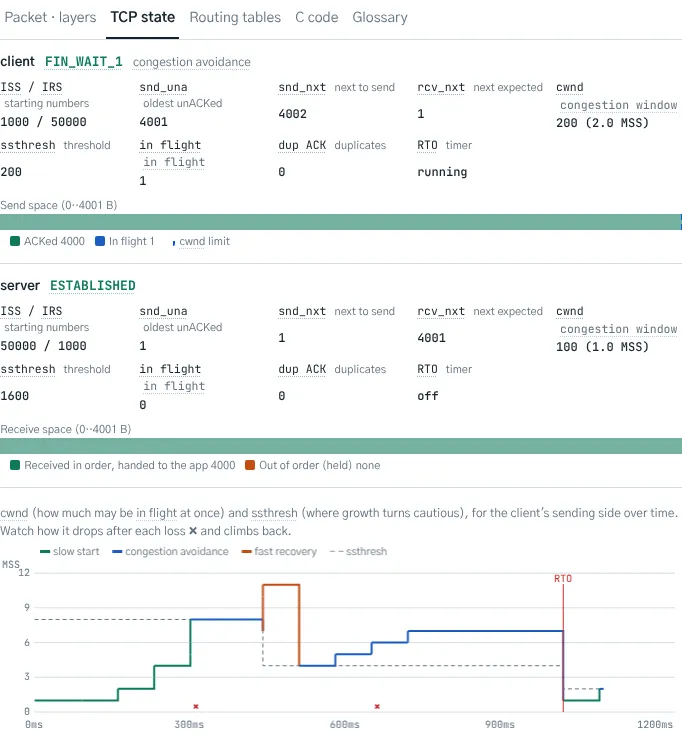Click the client Send space bar
Viewport: 682px width, 750px height.
pyautogui.click(x=341, y=222)
